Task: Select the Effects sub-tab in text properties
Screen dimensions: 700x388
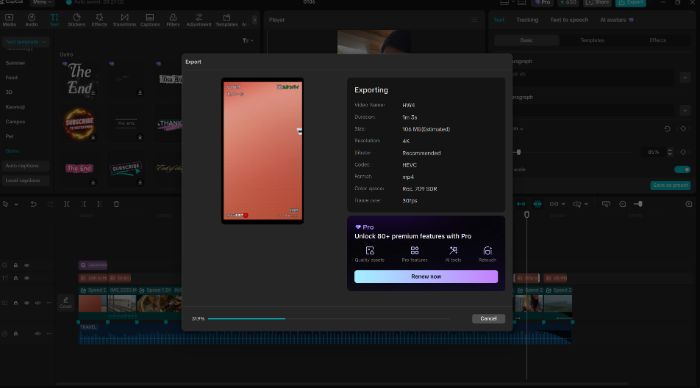Action: point(658,40)
